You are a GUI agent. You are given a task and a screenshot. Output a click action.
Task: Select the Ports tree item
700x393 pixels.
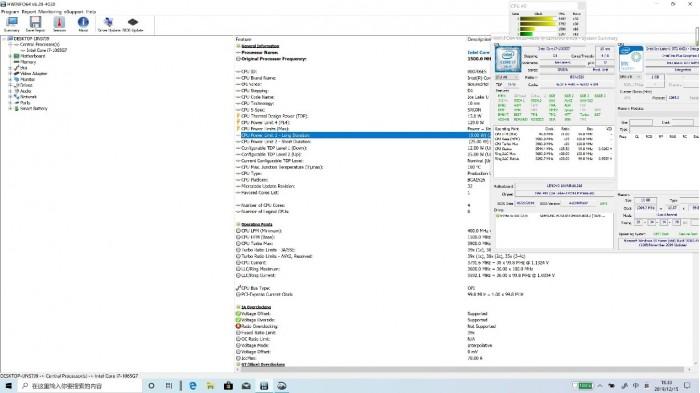25,103
